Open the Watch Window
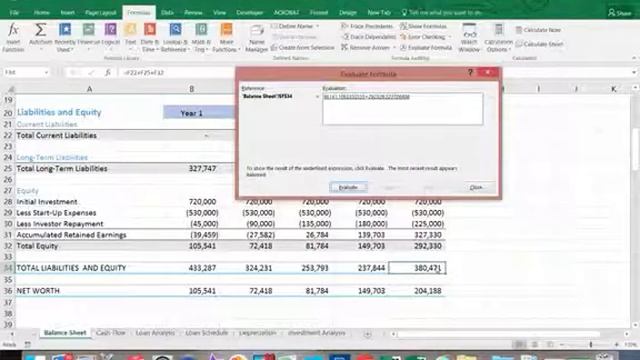The image size is (640, 360). 469,37
